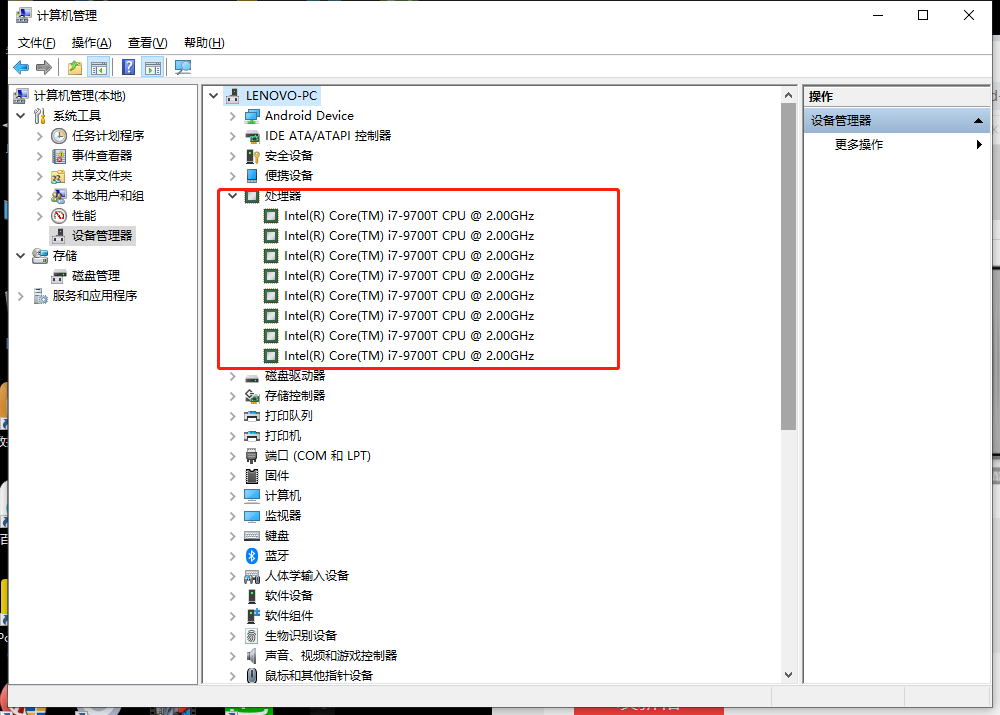Click the device list vertical scrollbar thumb
The image size is (1000, 715).
point(788,266)
